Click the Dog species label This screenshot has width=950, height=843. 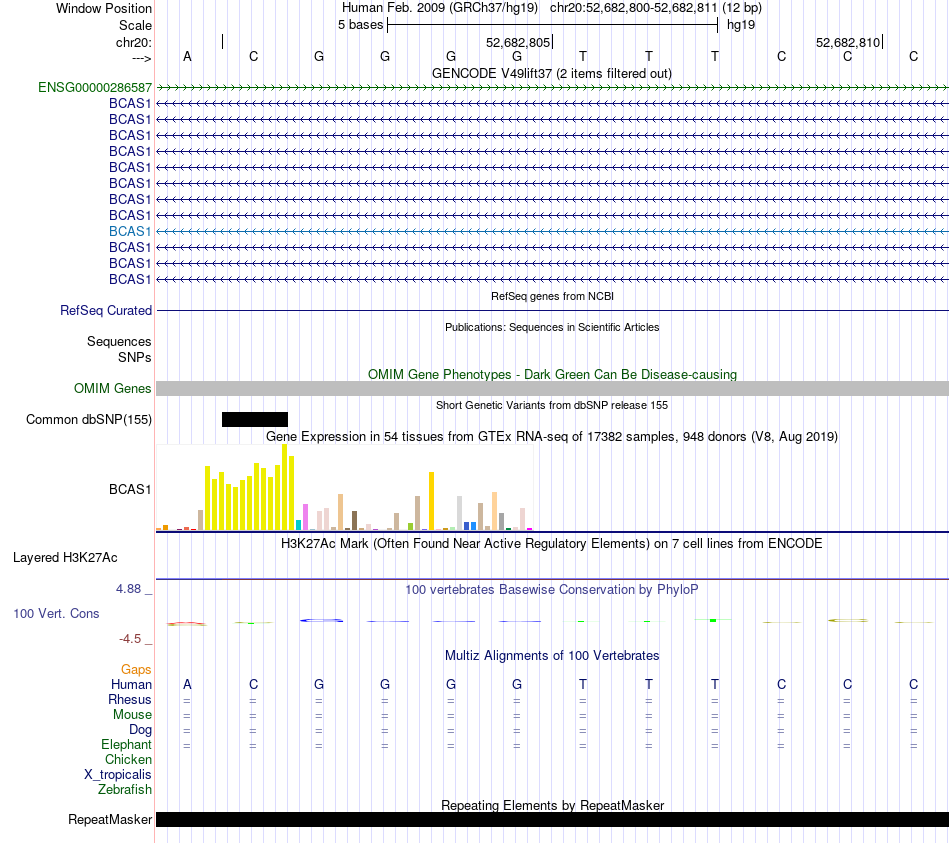[140, 730]
